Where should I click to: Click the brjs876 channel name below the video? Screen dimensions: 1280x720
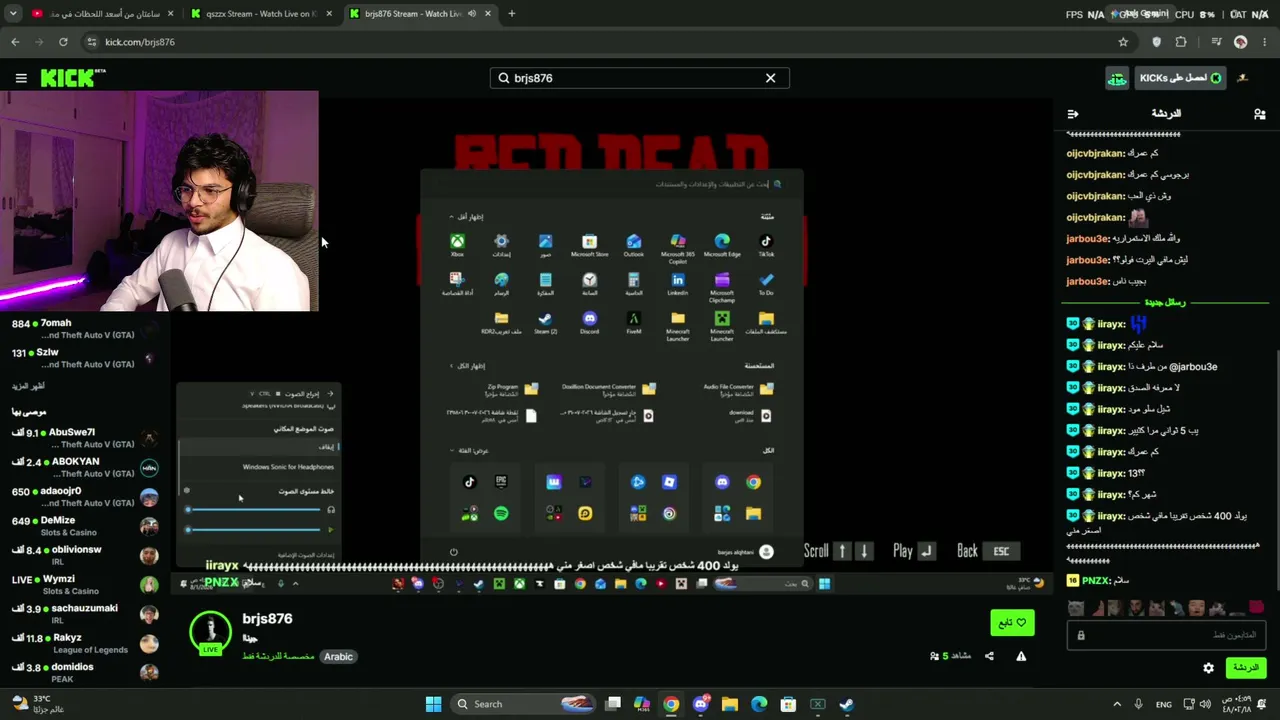pos(267,619)
